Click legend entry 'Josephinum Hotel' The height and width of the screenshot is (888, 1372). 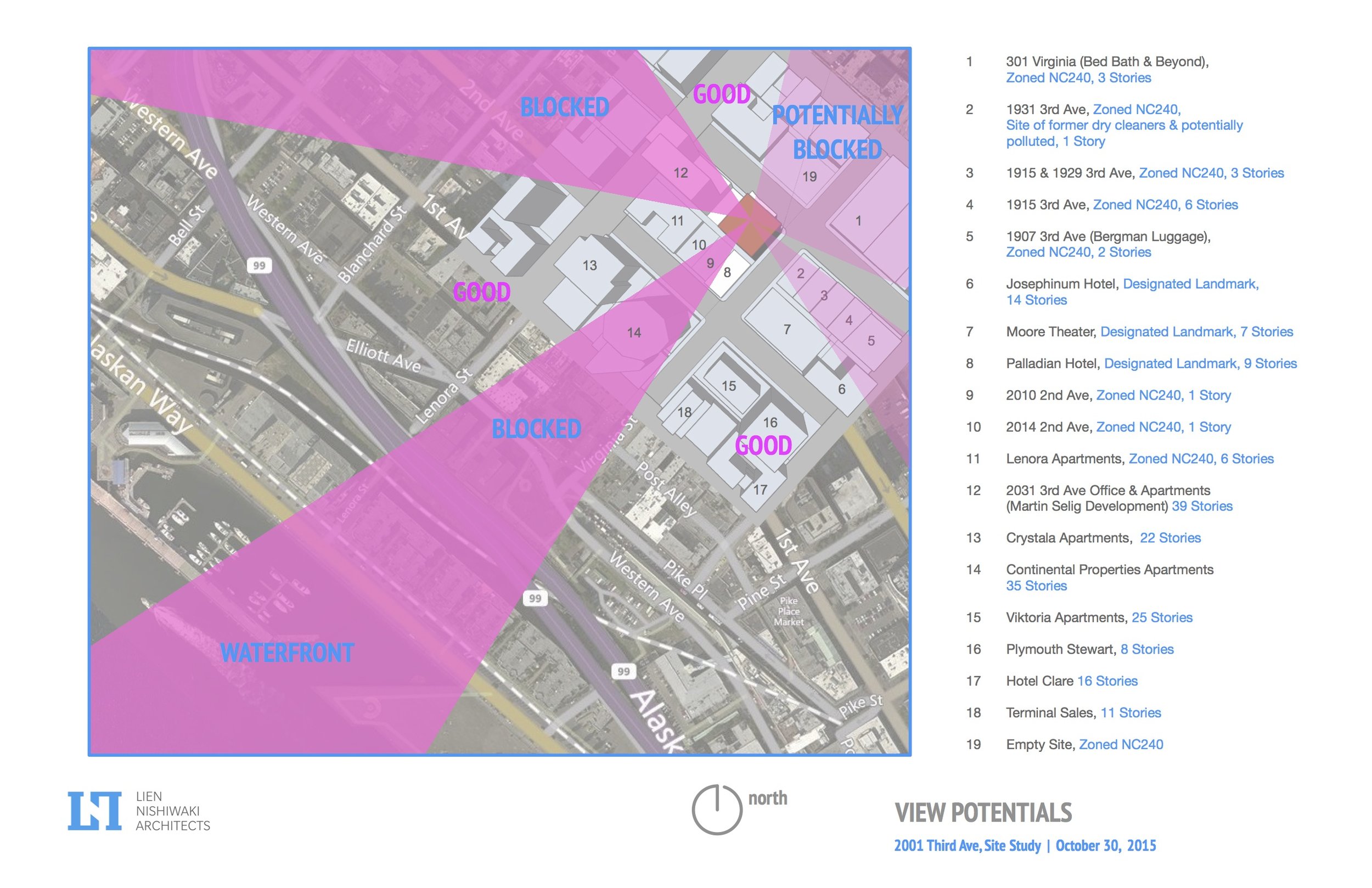pos(1062,284)
